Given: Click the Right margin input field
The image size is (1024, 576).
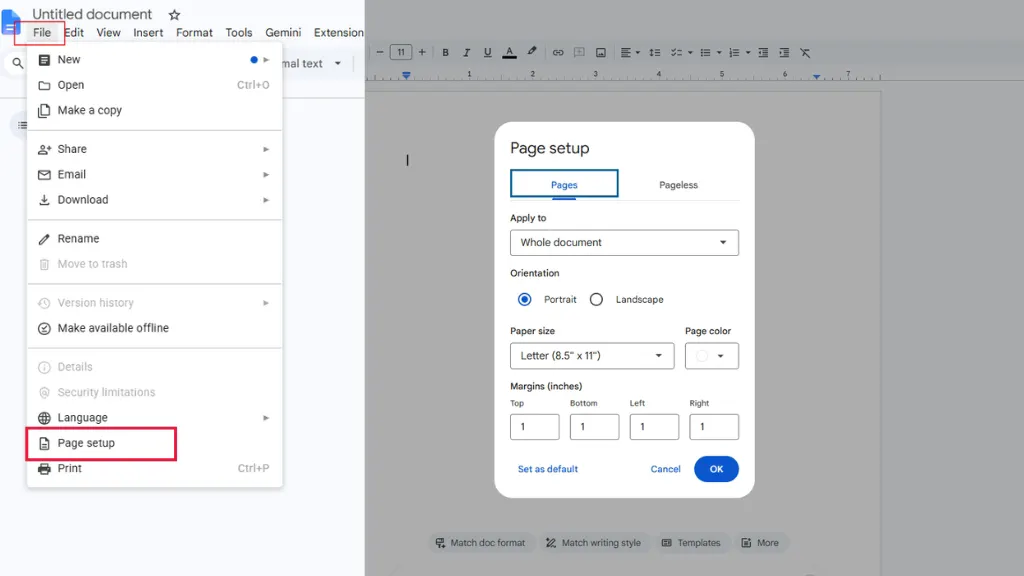Looking at the screenshot, I should pos(714,426).
